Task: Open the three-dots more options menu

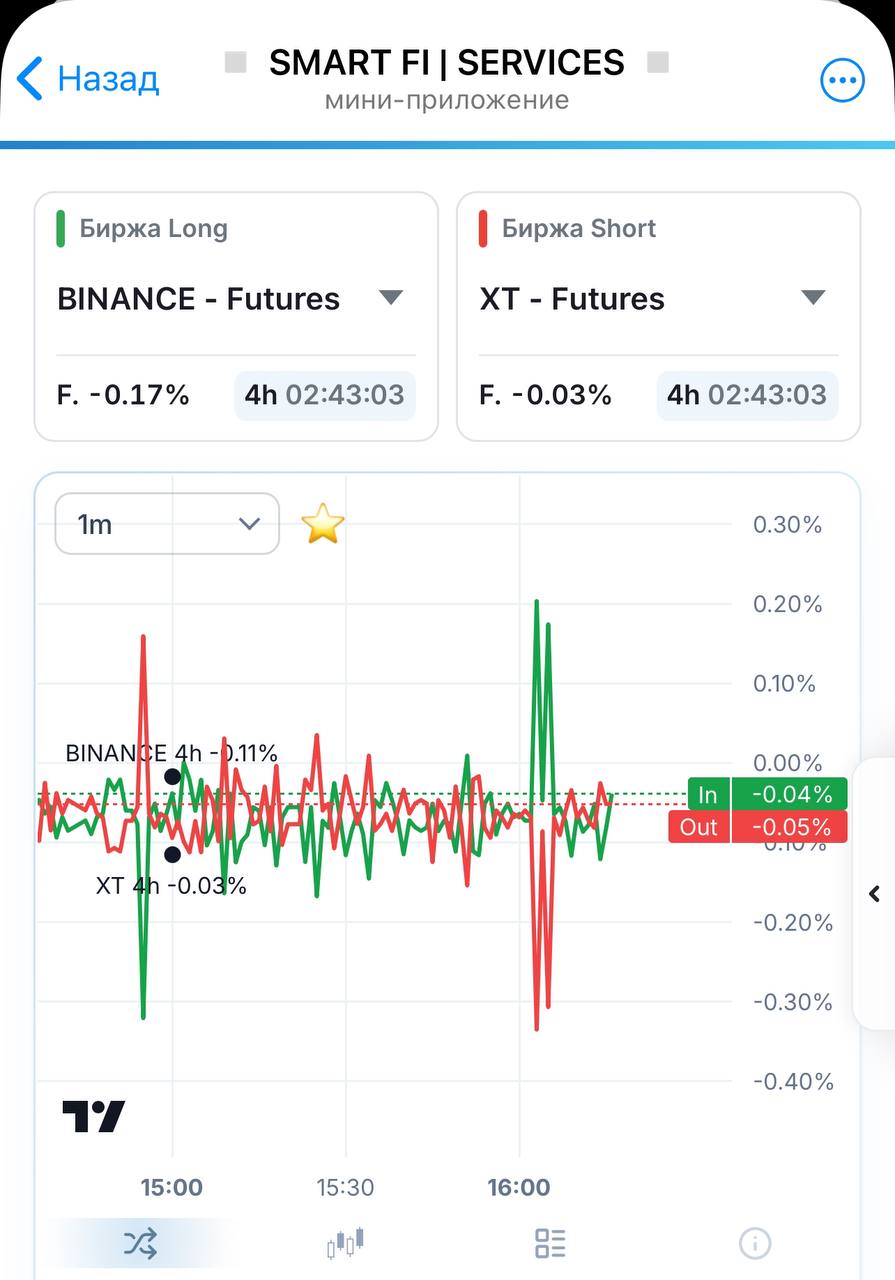Action: point(842,81)
